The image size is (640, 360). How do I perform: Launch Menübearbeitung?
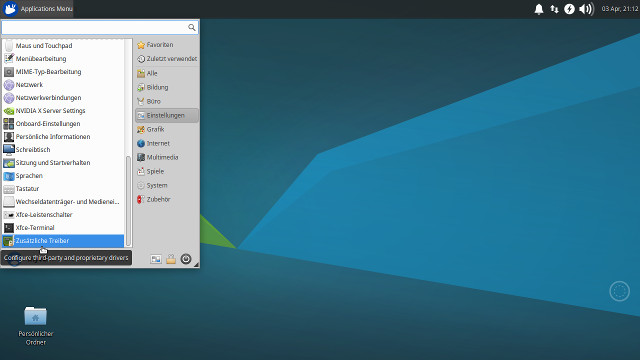(x=63, y=58)
